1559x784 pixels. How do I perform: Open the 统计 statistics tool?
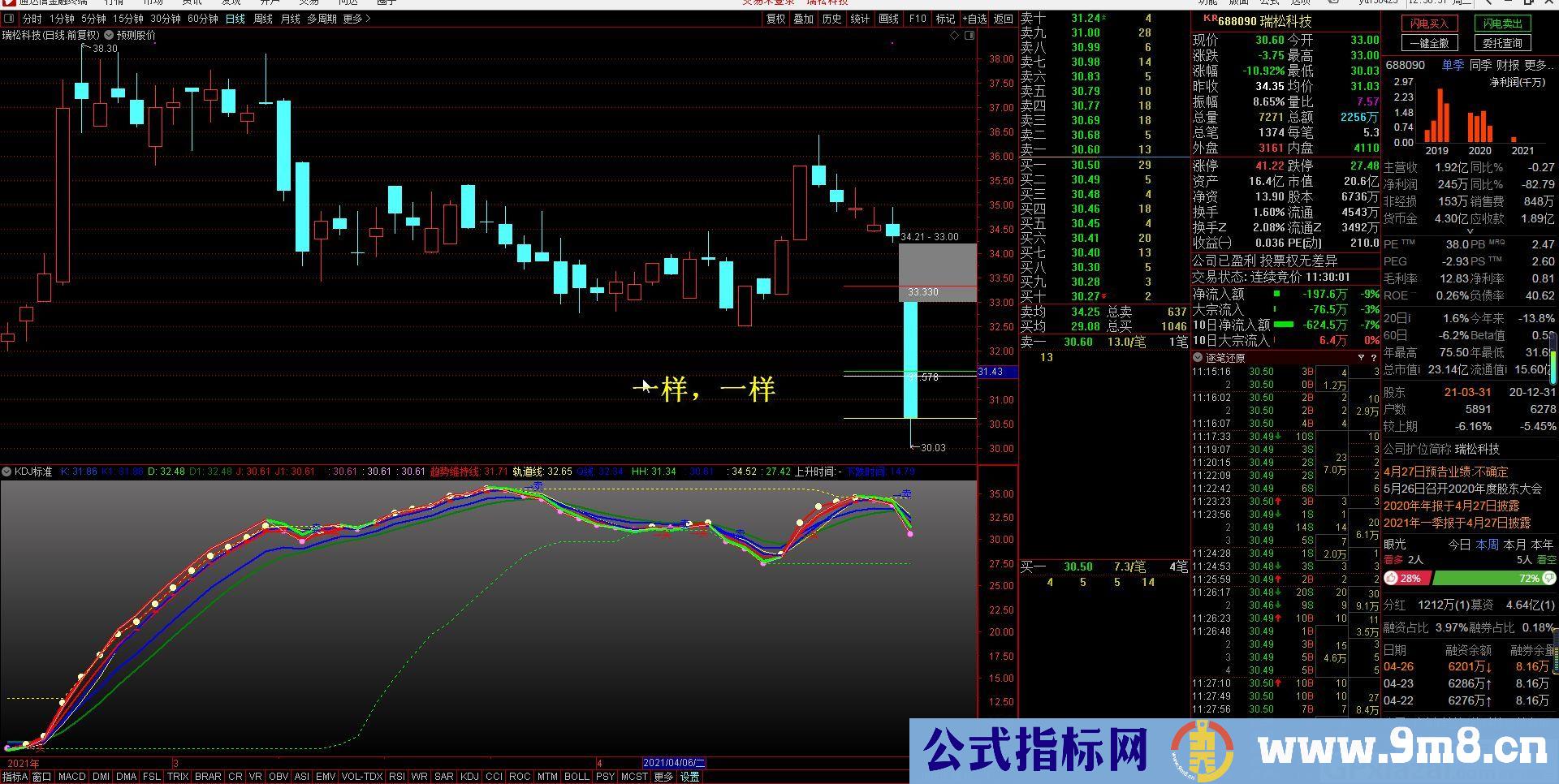pyautogui.click(x=861, y=19)
